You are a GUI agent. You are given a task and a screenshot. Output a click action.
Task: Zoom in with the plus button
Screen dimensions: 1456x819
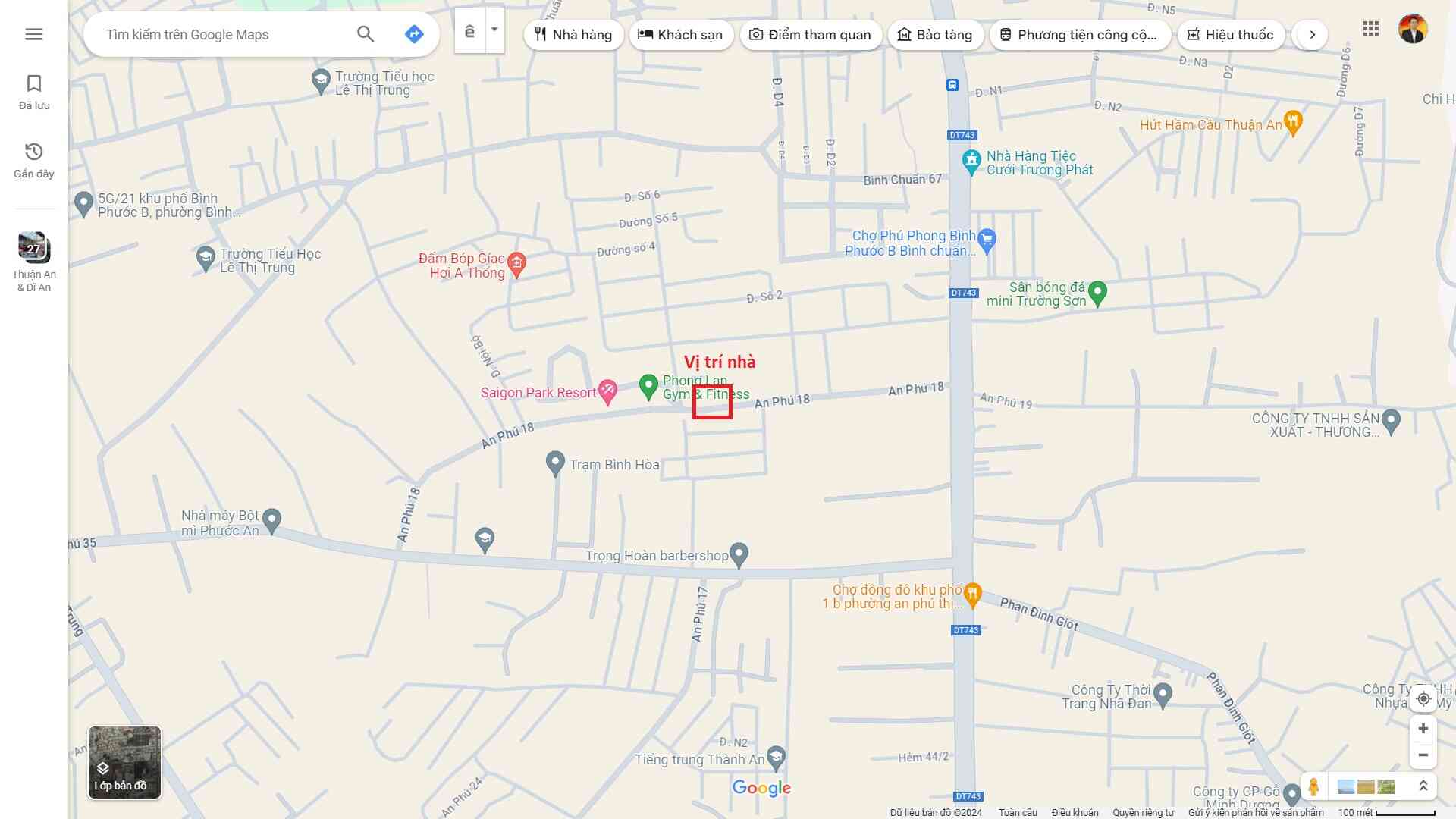[x=1423, y=729]
